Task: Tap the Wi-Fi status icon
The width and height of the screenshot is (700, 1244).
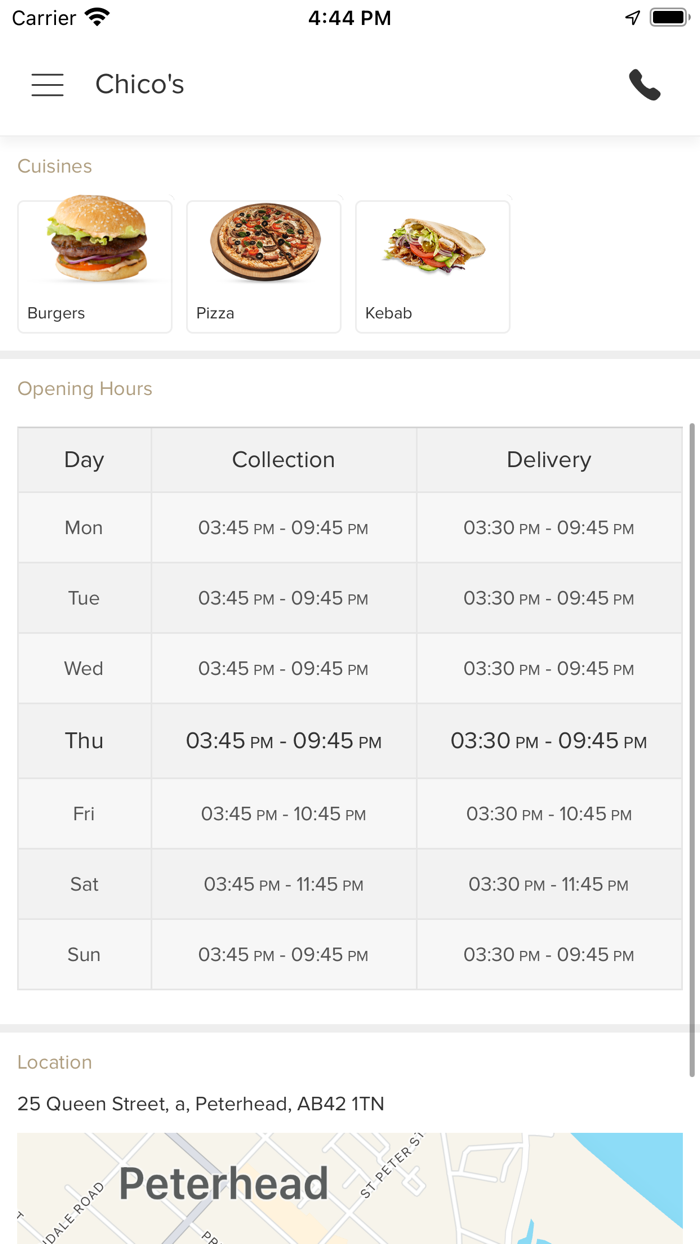Action: [x=97, y=18]
